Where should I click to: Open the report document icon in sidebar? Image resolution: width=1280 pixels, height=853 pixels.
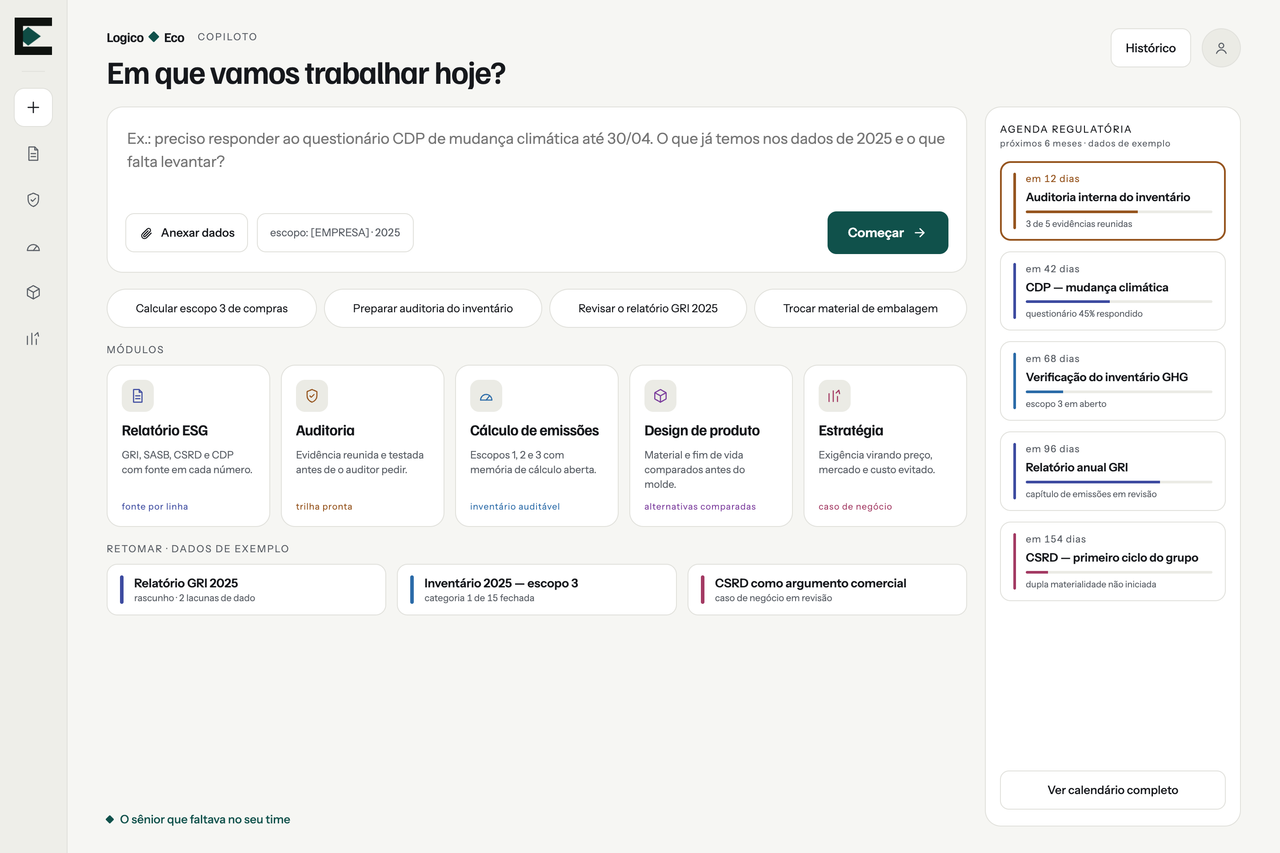(33, 154)
